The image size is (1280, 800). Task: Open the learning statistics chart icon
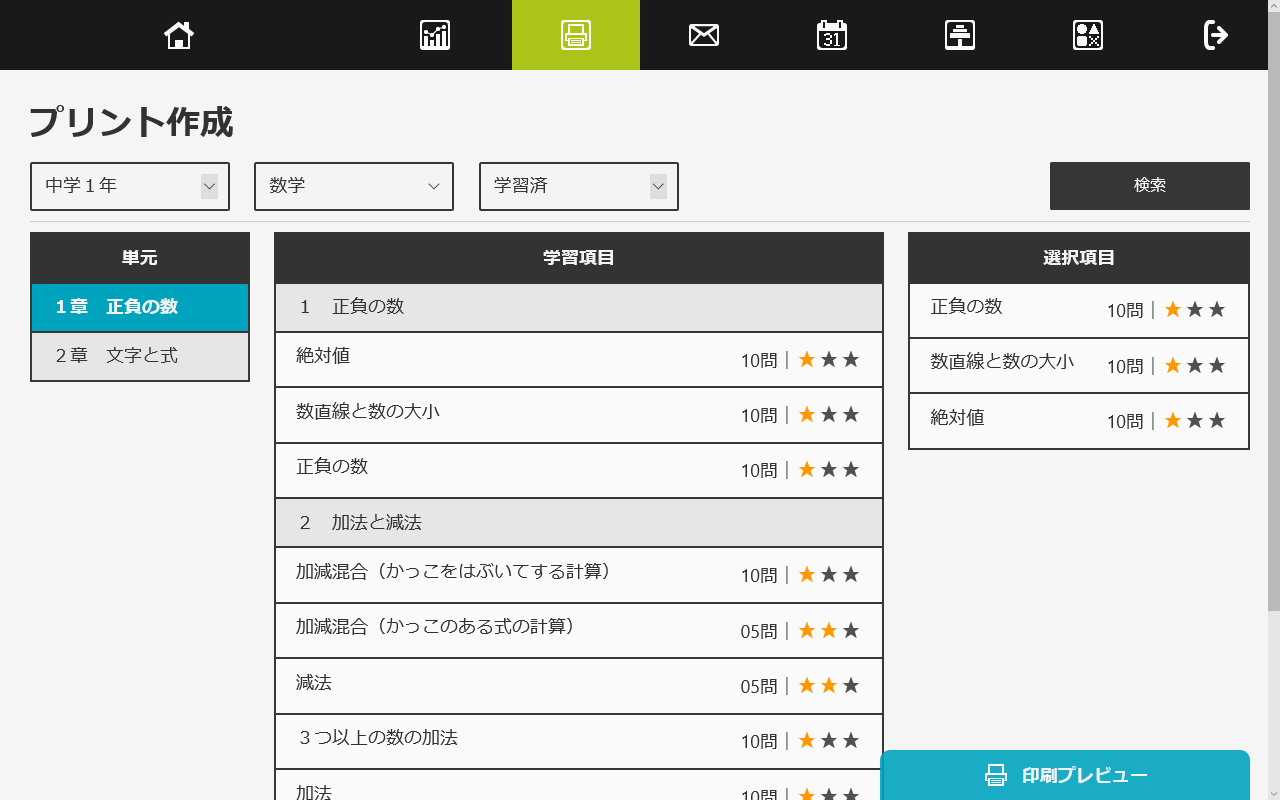435,35
